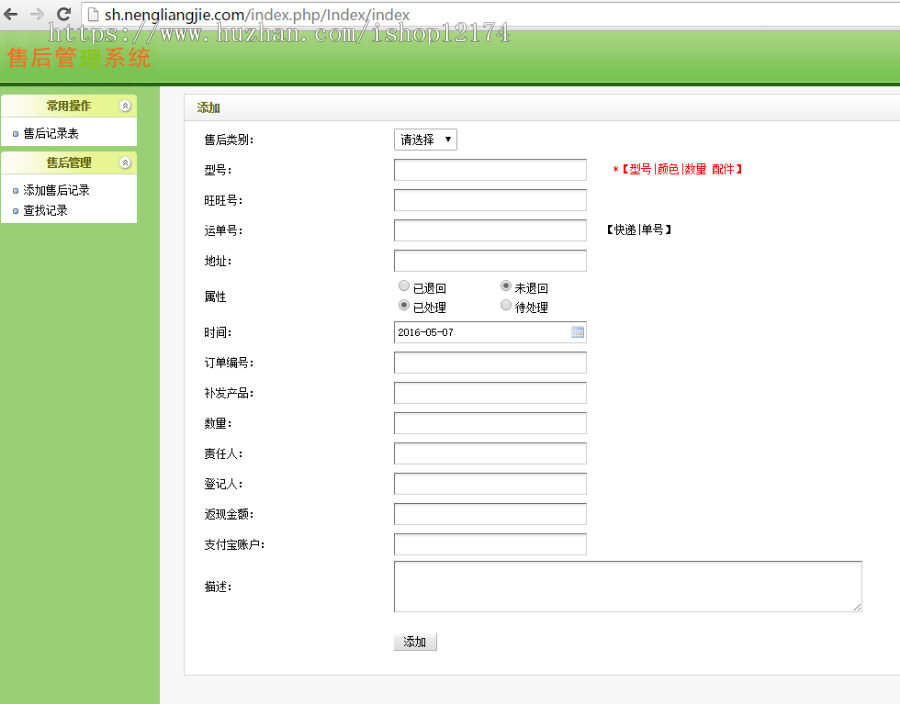This screenshot has height=704, width=900.
Task: Click the browser refresh icon
Action: tap(63, 15)
